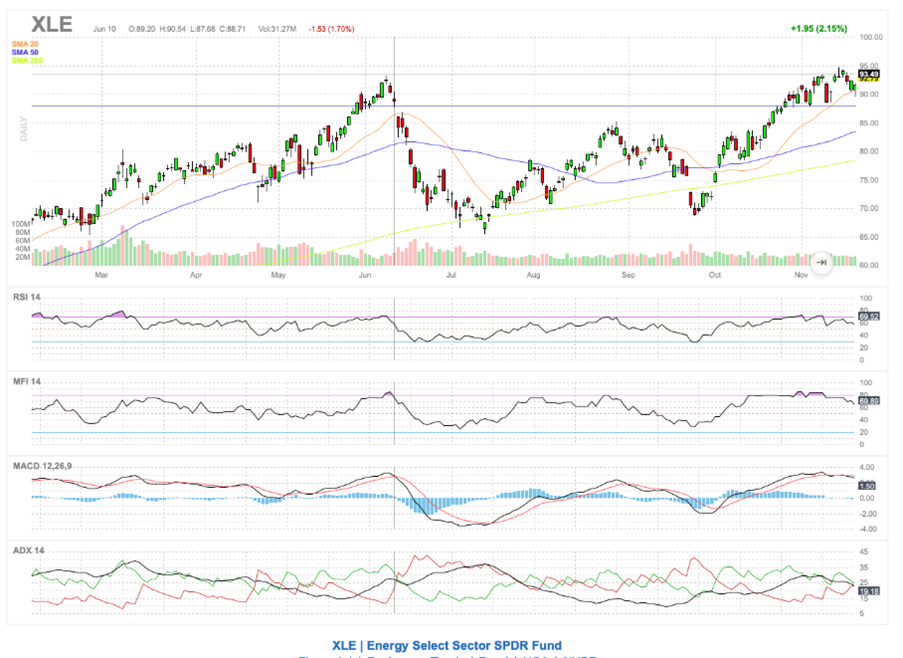Click the ADX value tag 19.18

pos(867,591)
